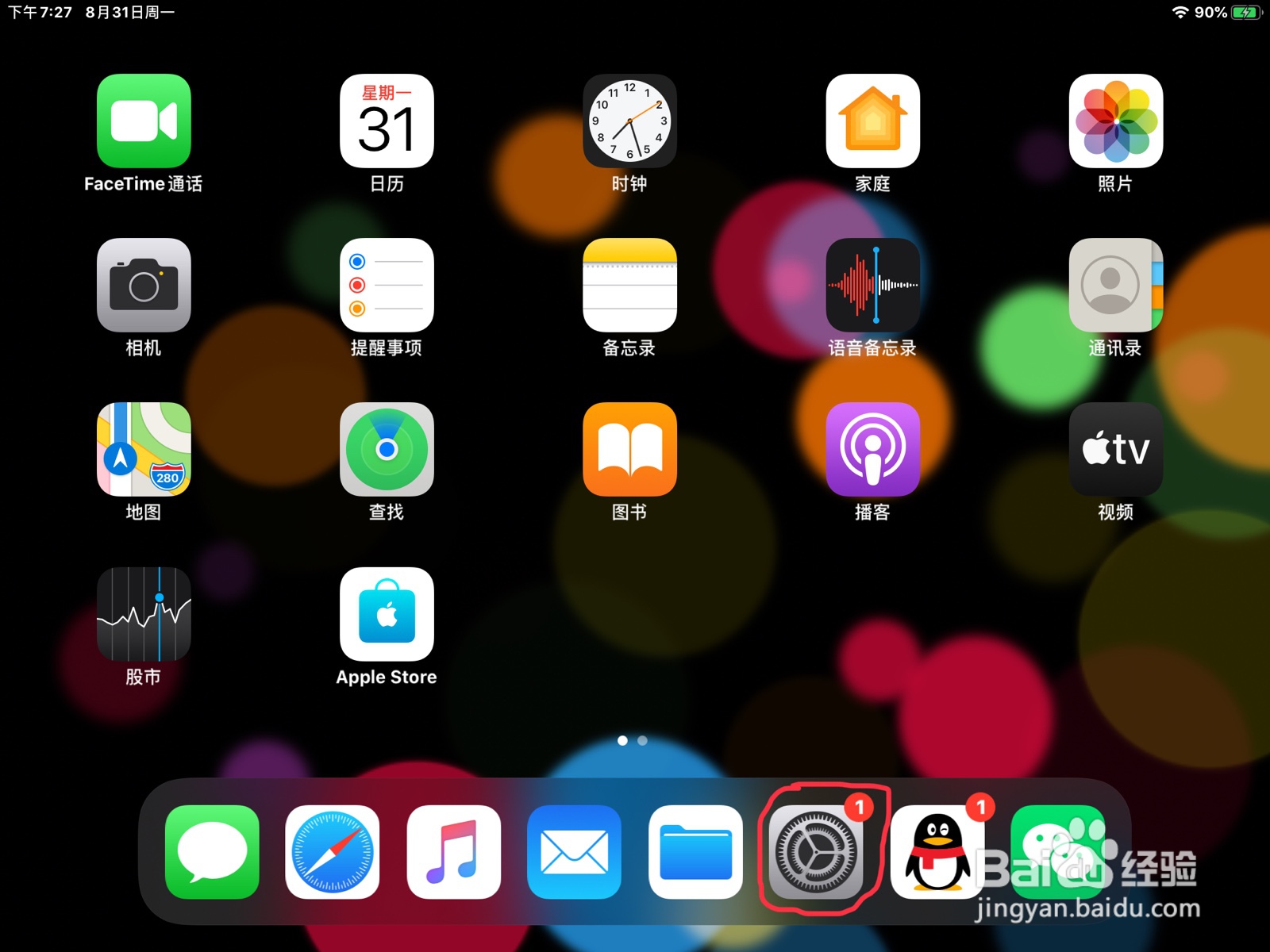Open Messages from the dock

click(x=212, y=852)
